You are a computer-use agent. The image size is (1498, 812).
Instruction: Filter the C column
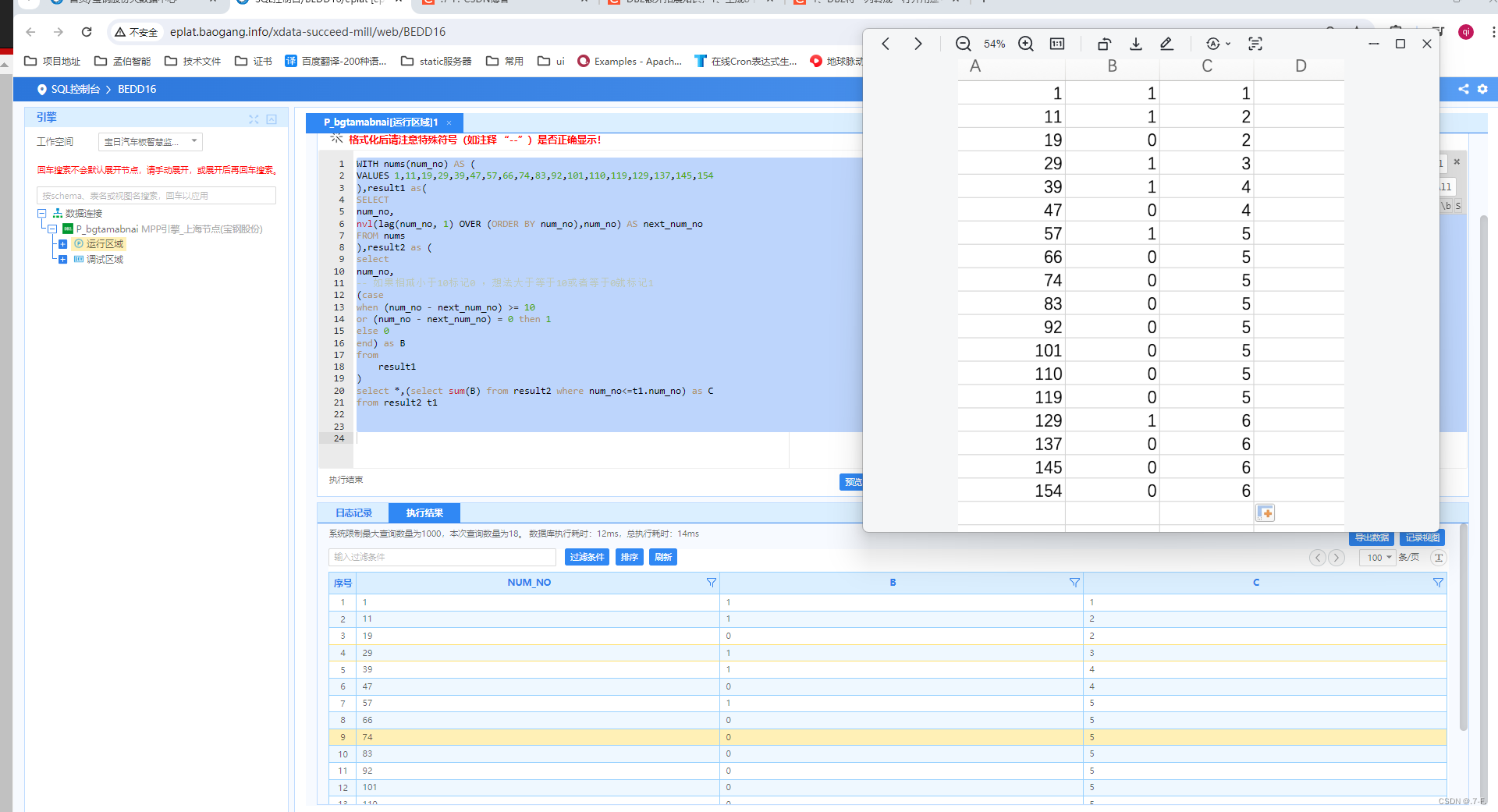coord(1438,583)
